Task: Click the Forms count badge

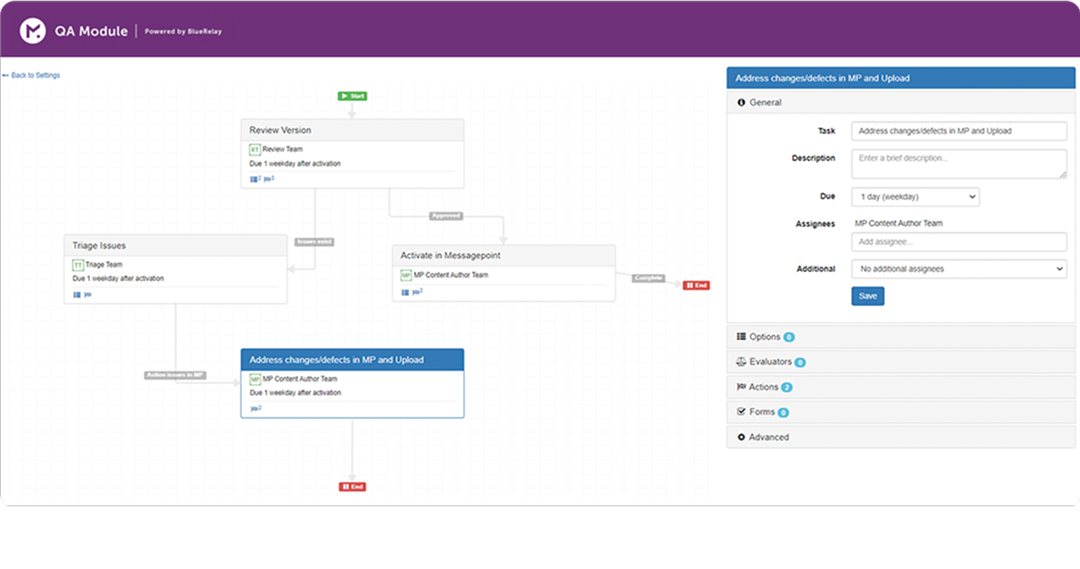Action: click(x=783, y=413)
